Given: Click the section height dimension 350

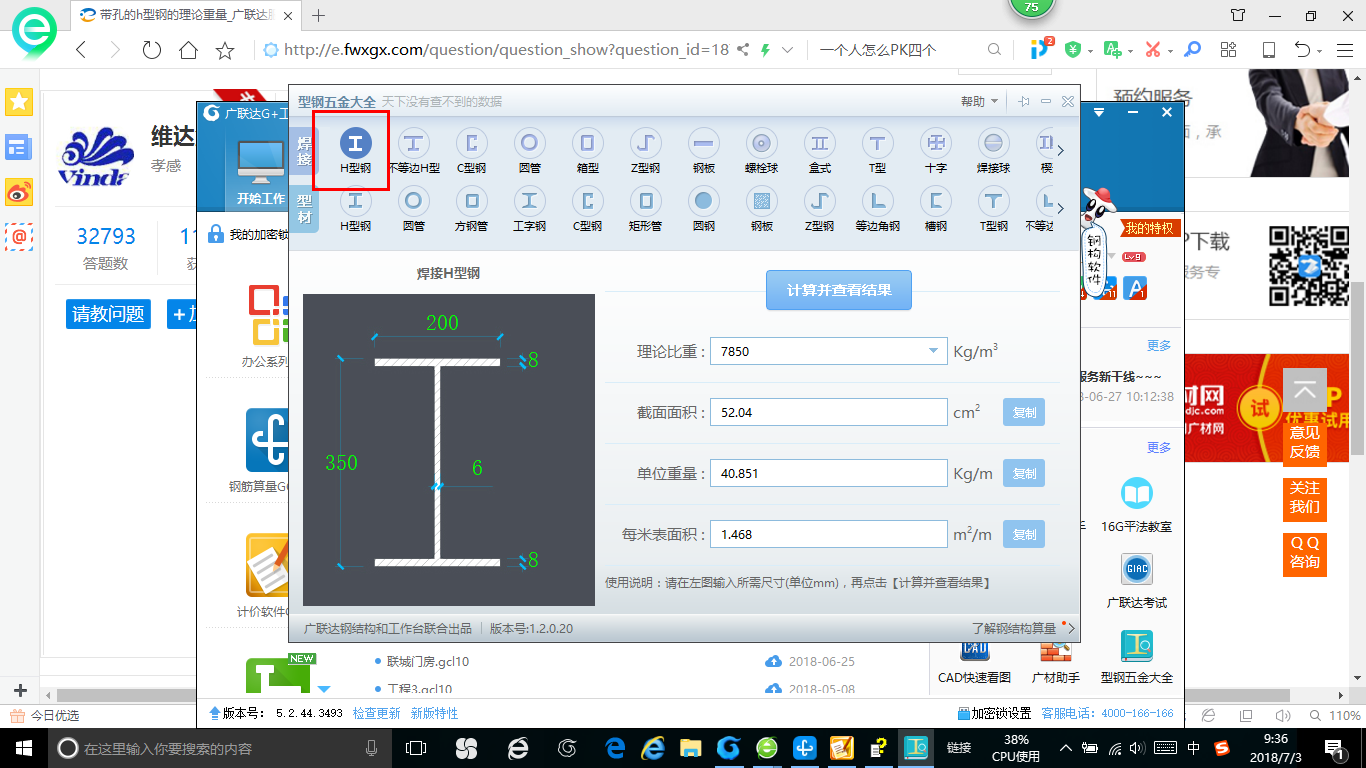Looking at the screenshot, I should click(x=341, y=463).
